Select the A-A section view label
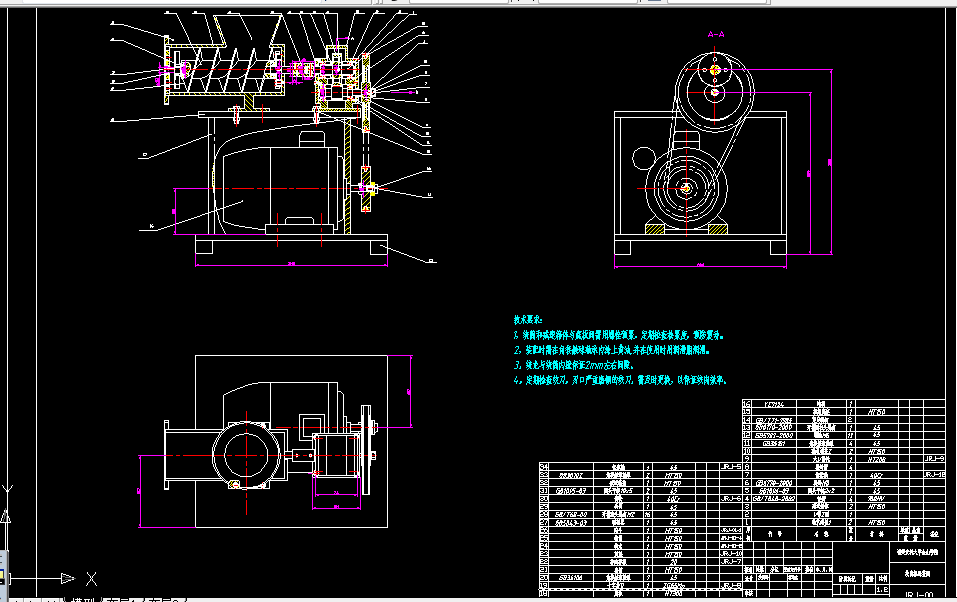Screen dimensions: 957x602 tap(716, 35)
